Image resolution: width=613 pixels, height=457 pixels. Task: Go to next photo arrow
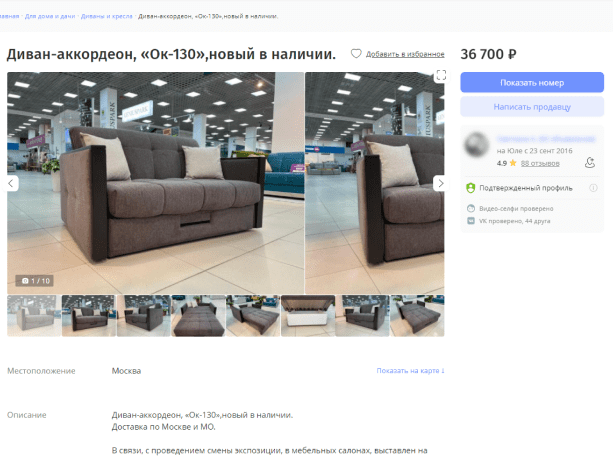[441, 183]
